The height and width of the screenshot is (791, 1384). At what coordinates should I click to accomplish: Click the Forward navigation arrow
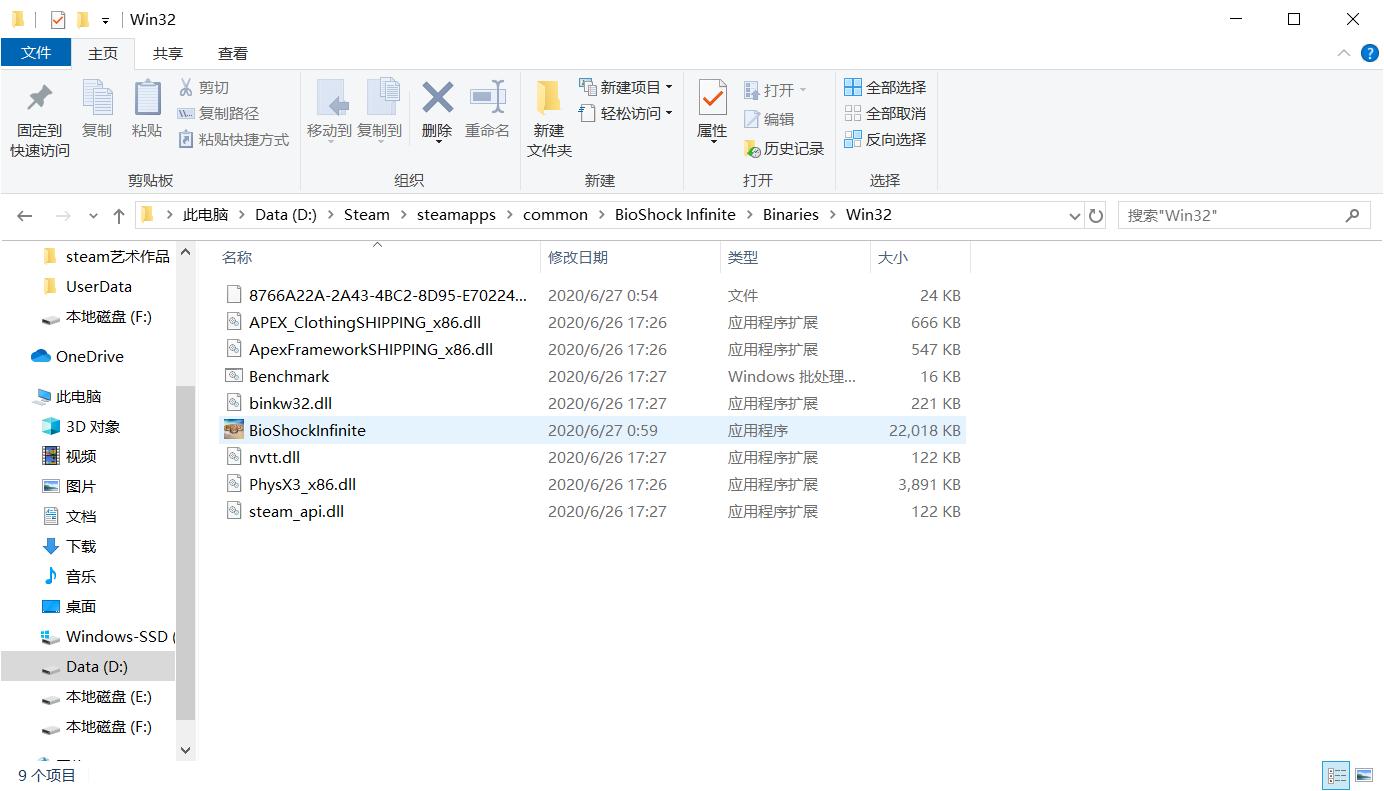click(63, 215)
